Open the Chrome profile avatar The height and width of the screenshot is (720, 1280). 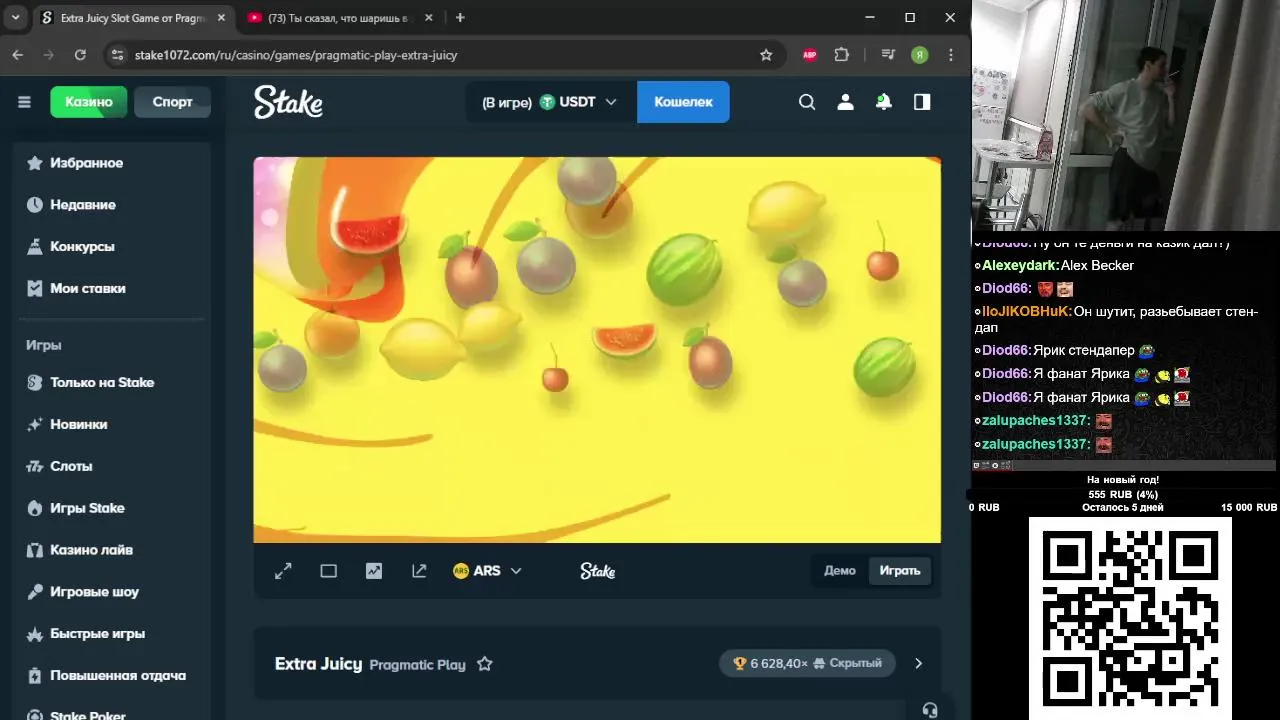click(919, 55)
